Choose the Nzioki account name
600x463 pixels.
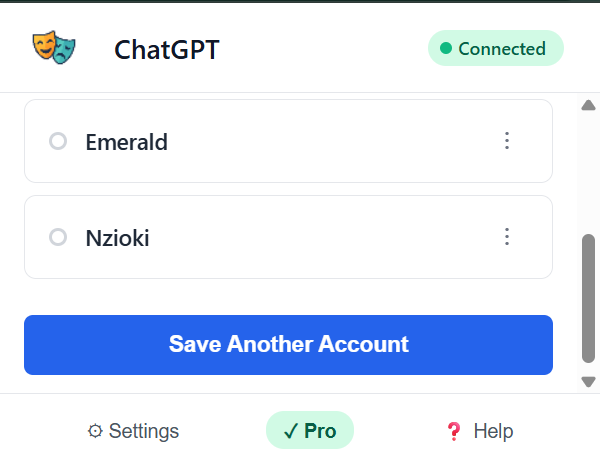117,238
